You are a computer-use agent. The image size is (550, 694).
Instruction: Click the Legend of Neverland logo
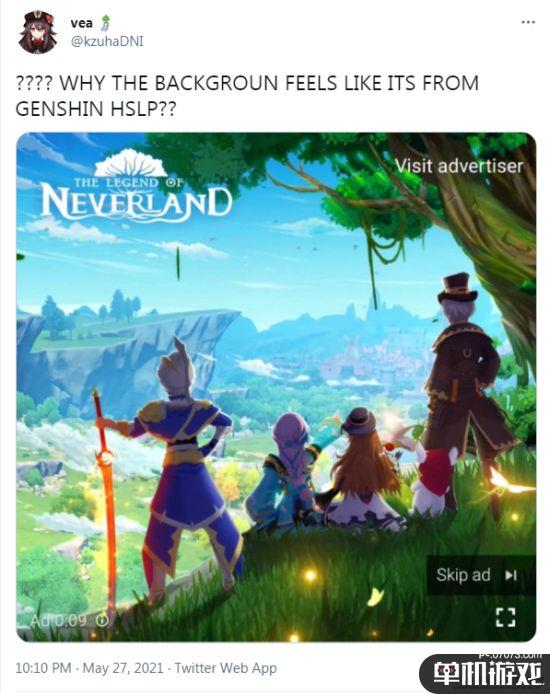[137, 186]
